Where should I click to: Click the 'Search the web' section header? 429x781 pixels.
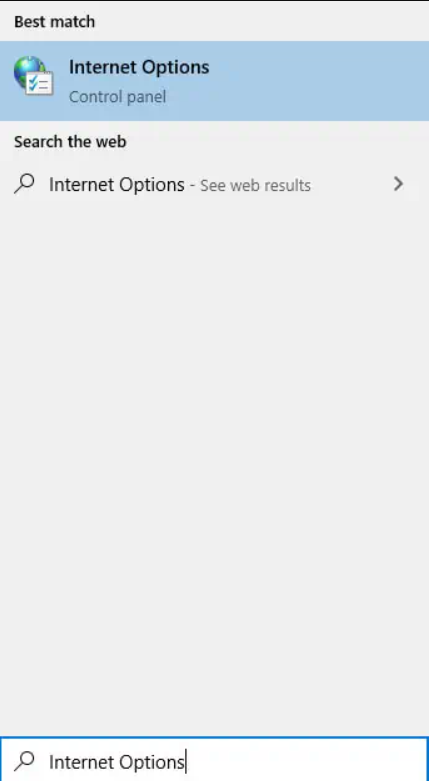click(x=70, y=142)
